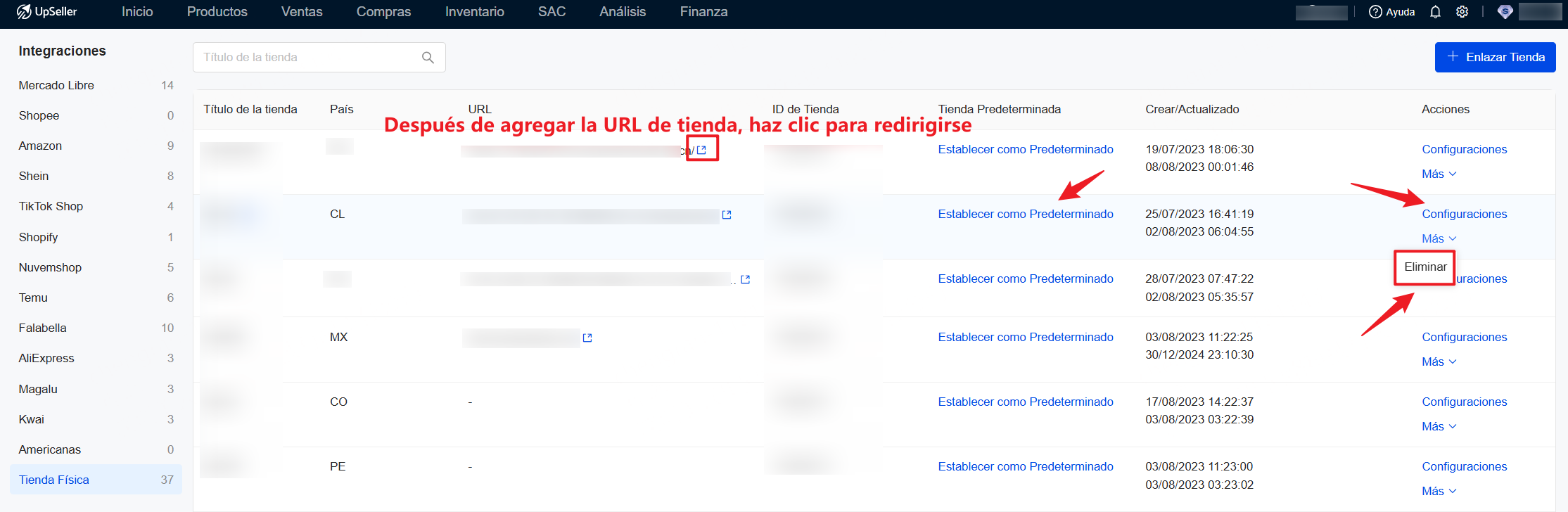Click the Ayuda help icon
The image size is (1568, 512).
1375,12
